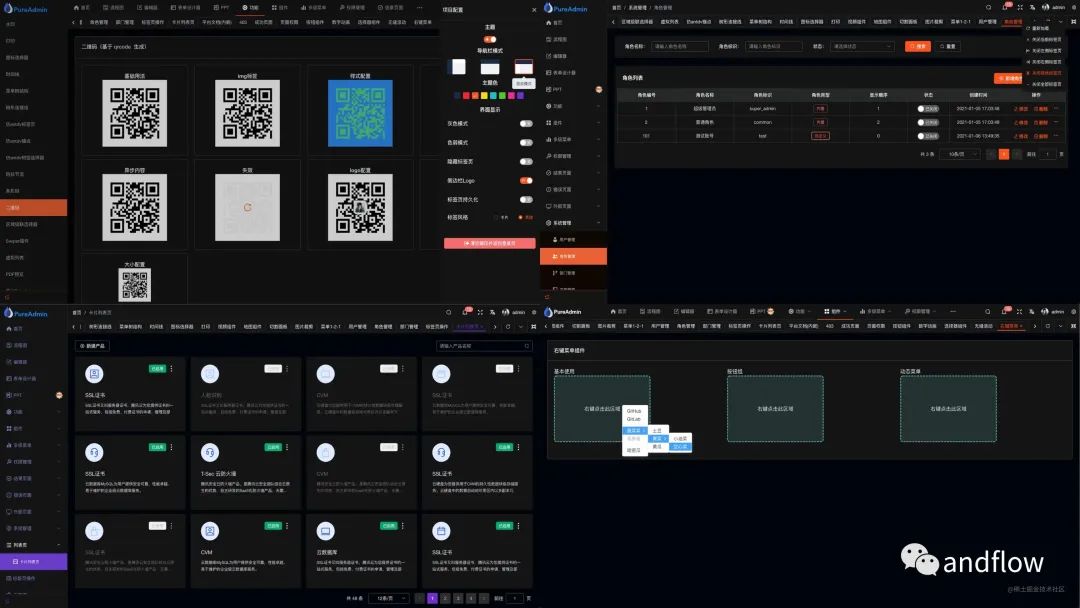
Task: Pick the purple theme color swatch
Action: 520,96
